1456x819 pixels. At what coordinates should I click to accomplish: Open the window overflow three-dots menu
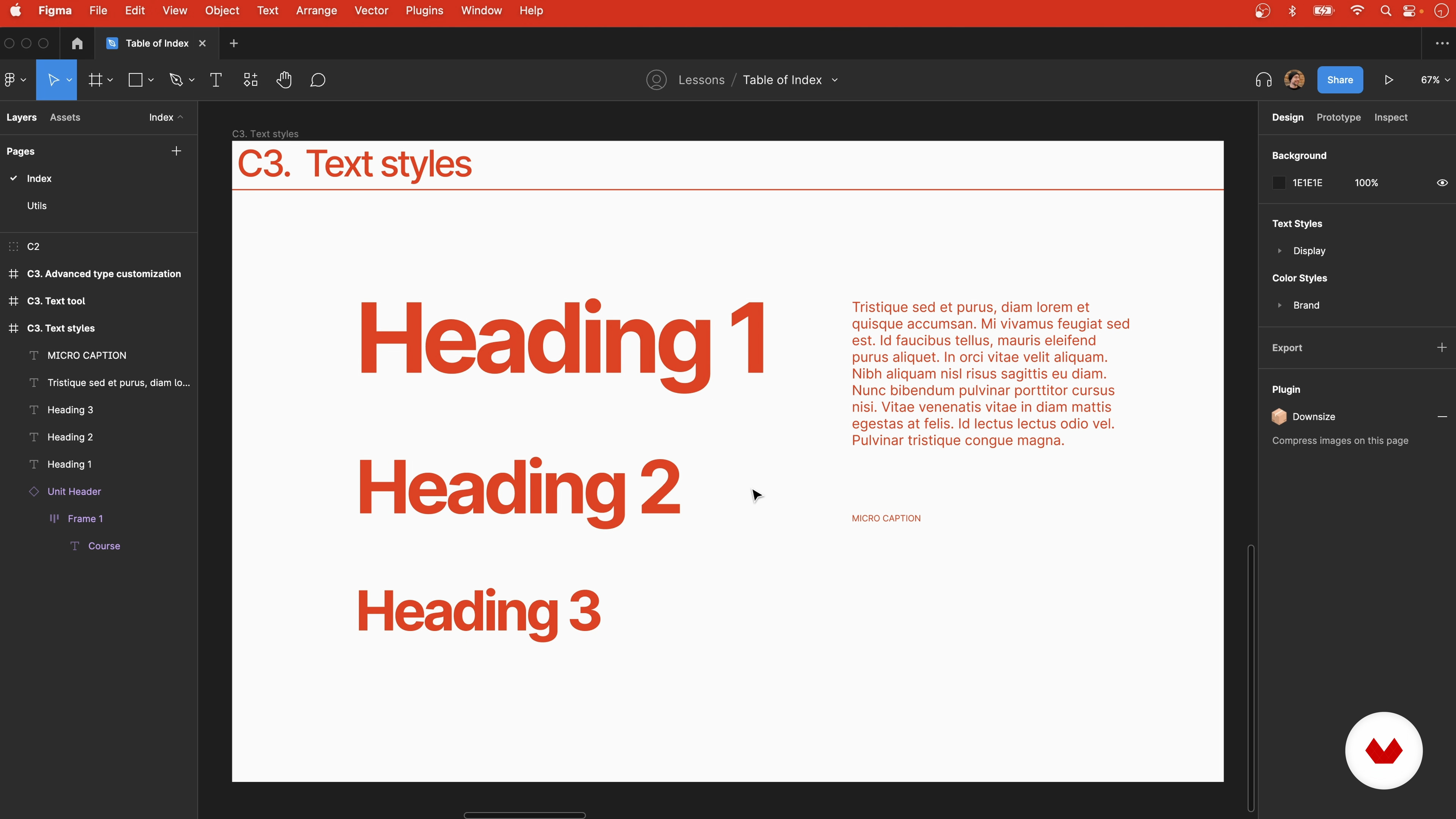click(1442, 44)
